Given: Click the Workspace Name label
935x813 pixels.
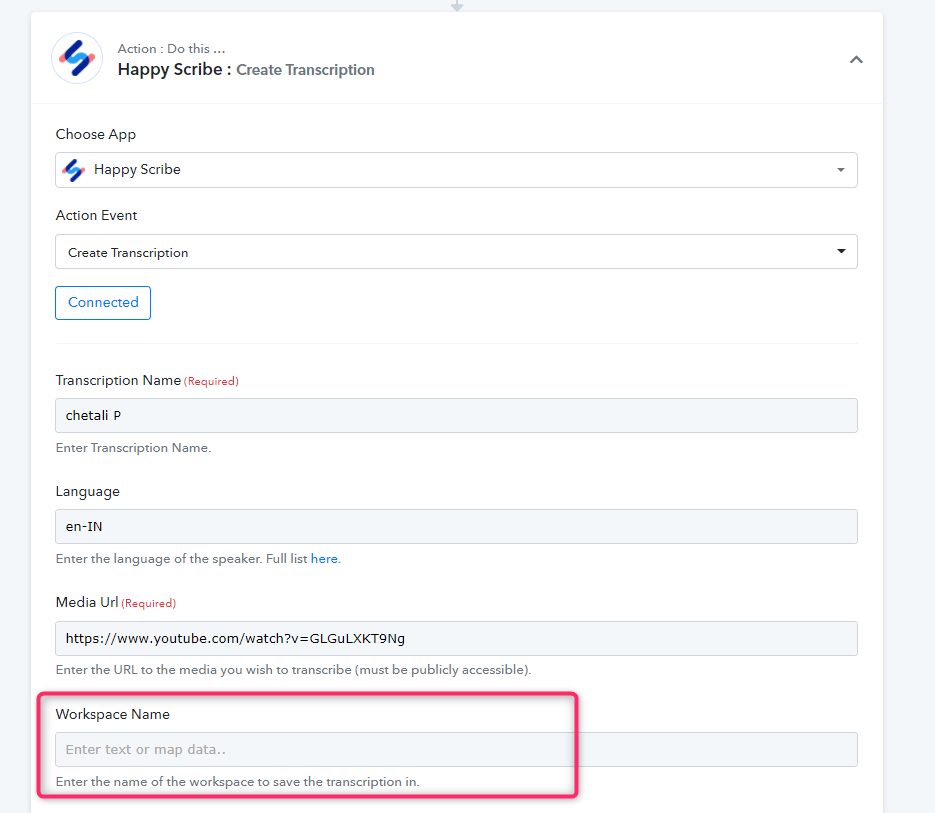Looking at the screenshot, I should 113,715.
